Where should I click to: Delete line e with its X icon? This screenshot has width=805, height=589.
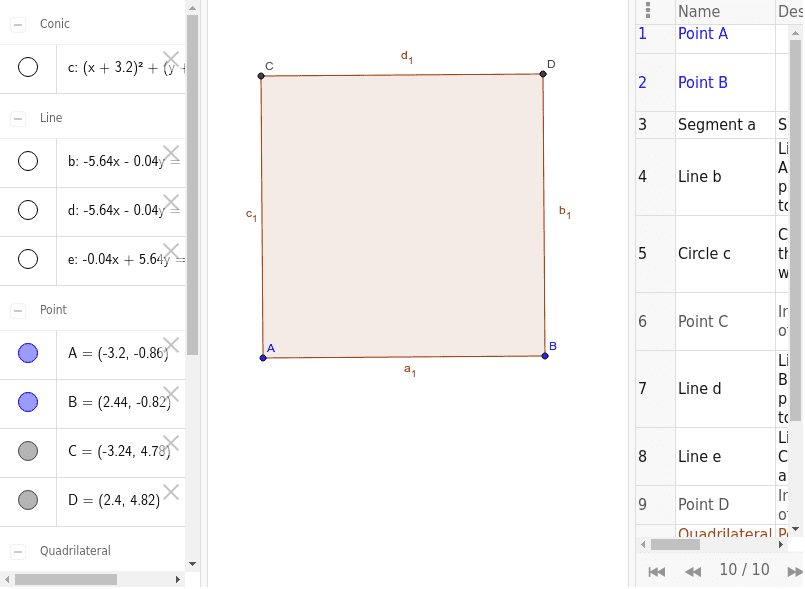tap(171, 252)
